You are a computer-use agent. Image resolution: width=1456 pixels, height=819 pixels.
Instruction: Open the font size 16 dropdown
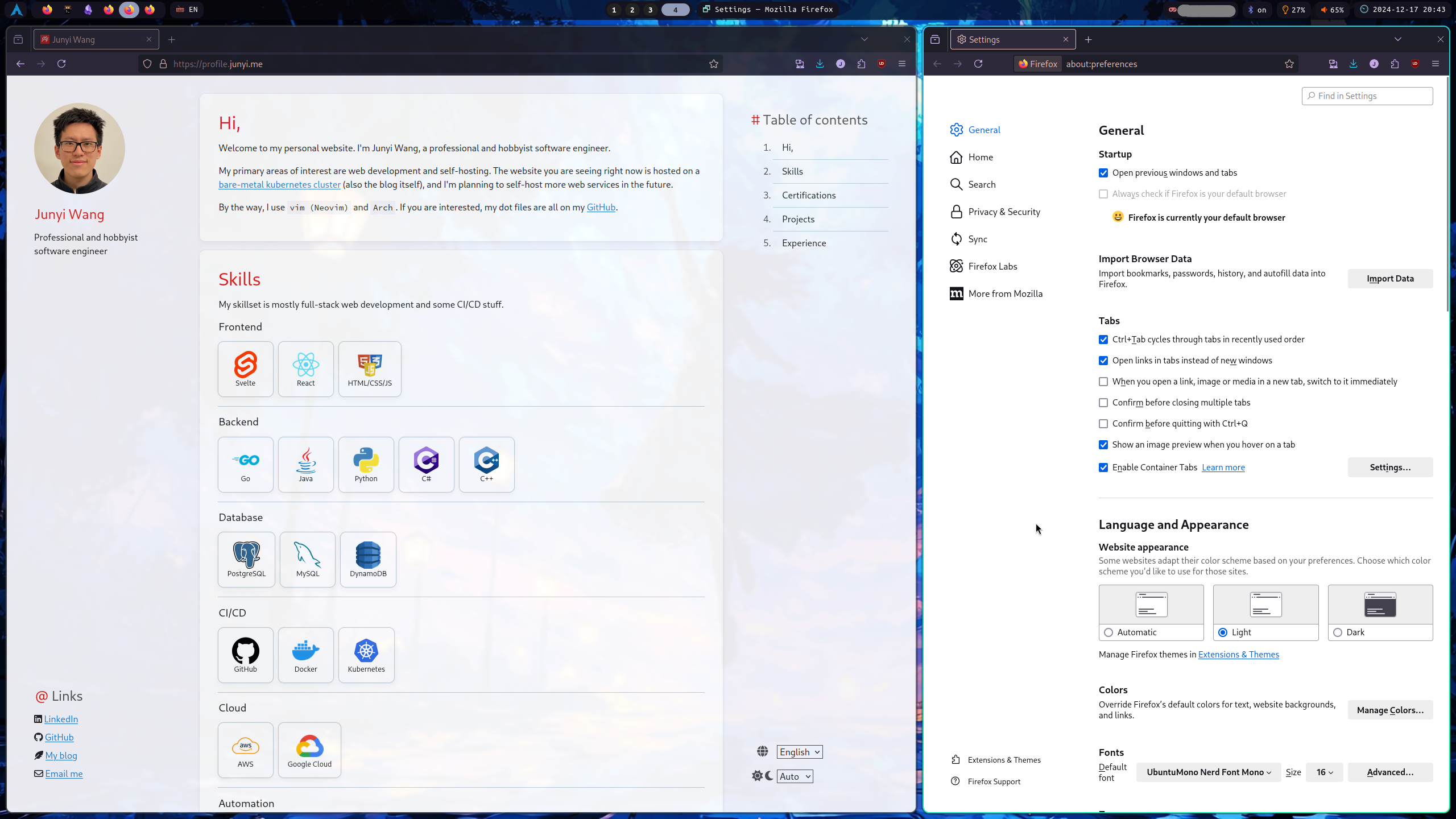1325,772
